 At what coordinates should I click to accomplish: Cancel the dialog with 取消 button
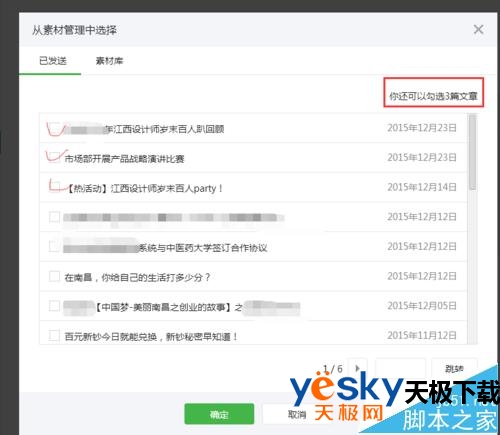tap(297, 414)
